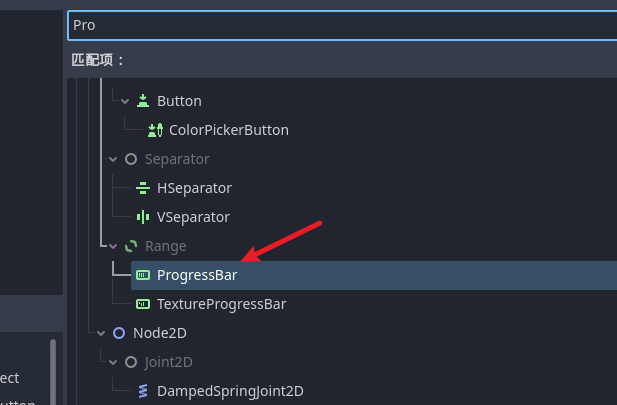Collapse the Button tree branch
This screenshot has height=405, width=617.
125,102
